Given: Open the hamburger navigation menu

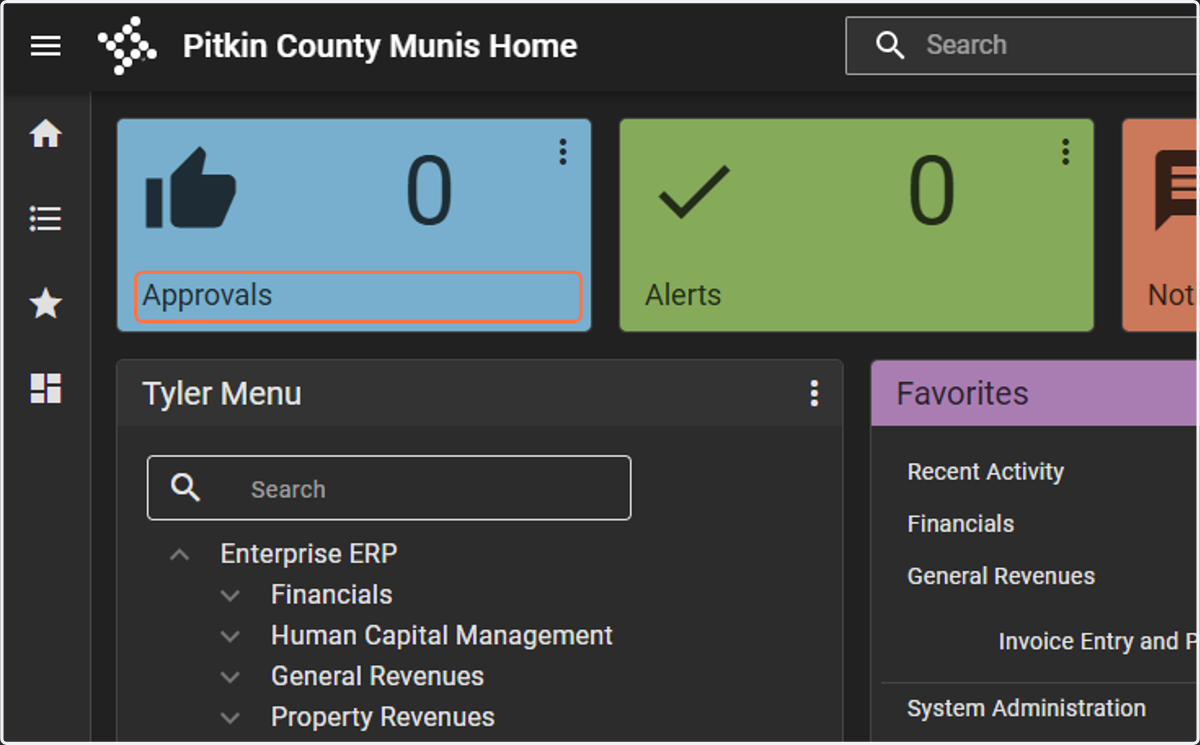Looking at the screenshot, I should click(45, 46).
